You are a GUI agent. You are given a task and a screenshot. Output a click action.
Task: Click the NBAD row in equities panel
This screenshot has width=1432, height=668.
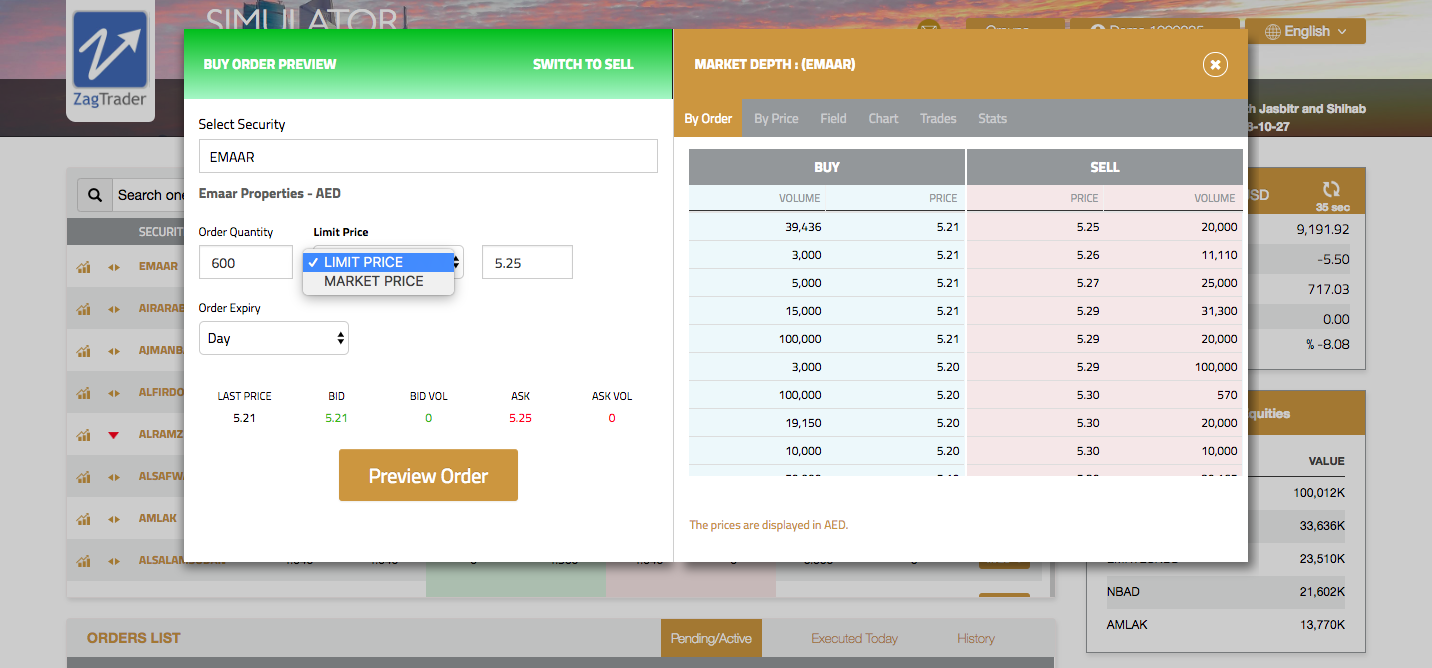pos(1226,592)
